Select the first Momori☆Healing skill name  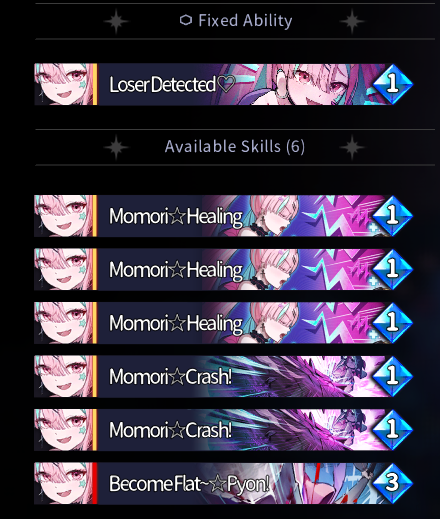176,216
